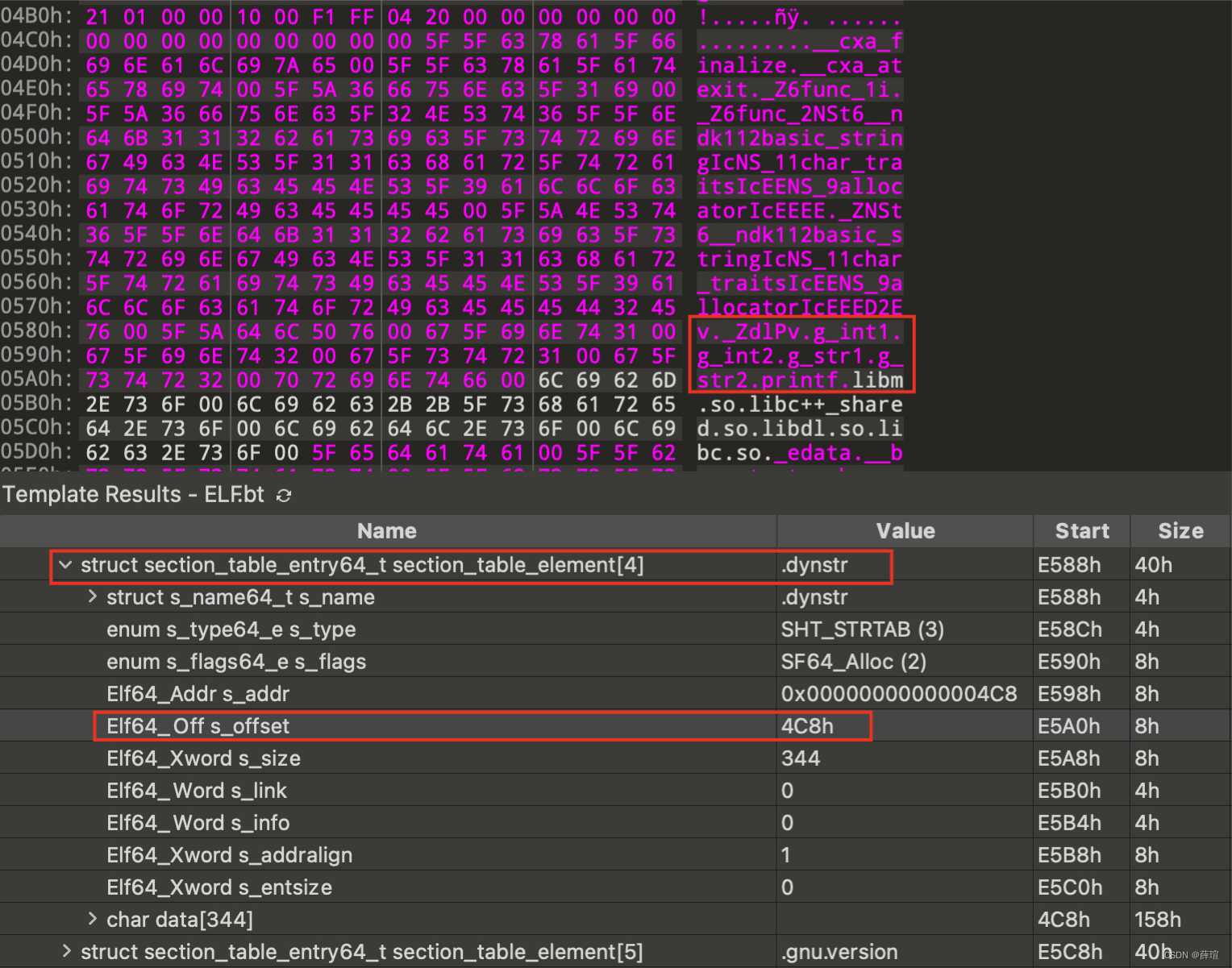Sort by the Start column header
Viewport: 1232px width, 968px height.
tap(1082, 531)
